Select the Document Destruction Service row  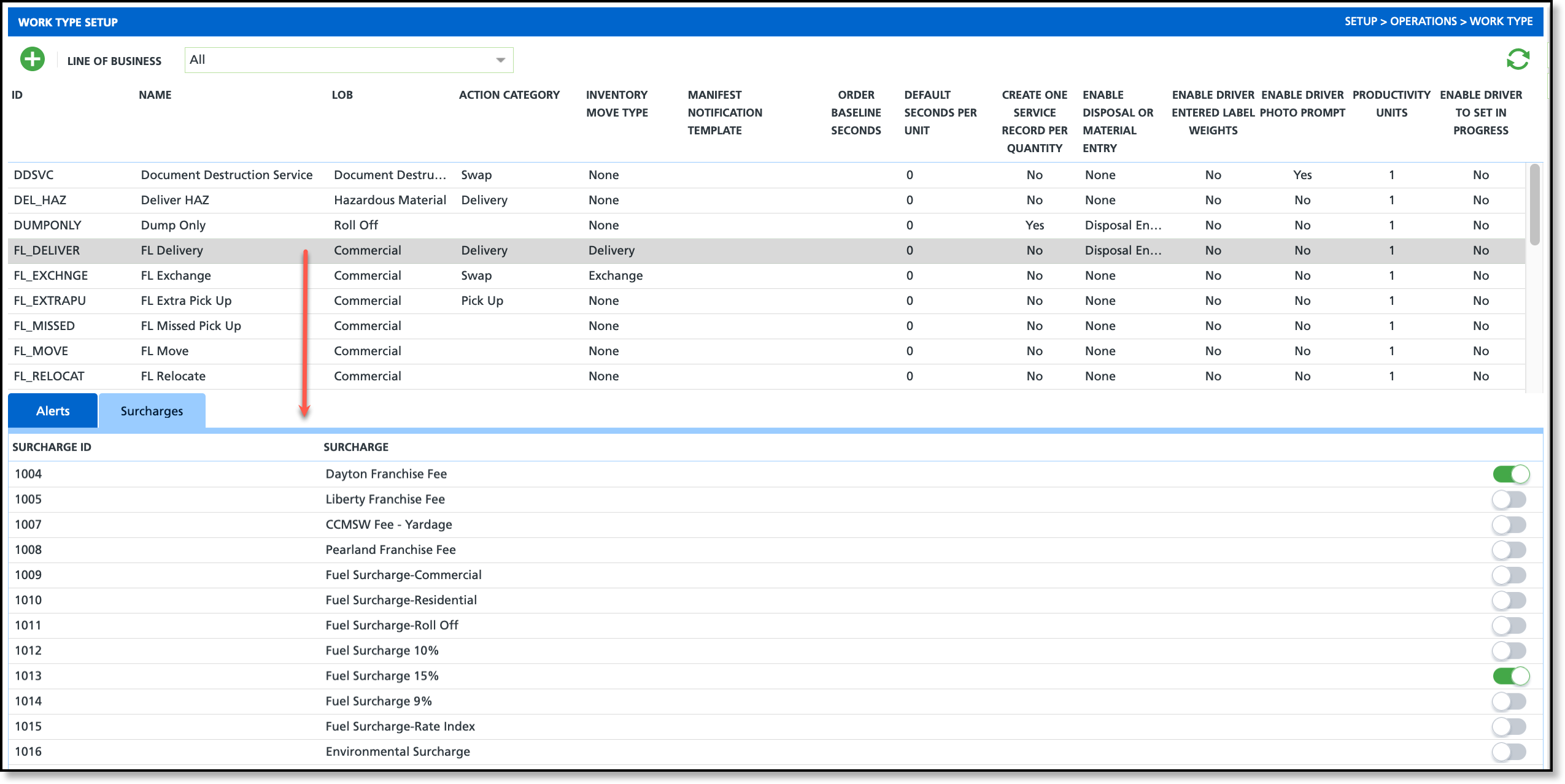pyautogui.click(x=226, y=175)
